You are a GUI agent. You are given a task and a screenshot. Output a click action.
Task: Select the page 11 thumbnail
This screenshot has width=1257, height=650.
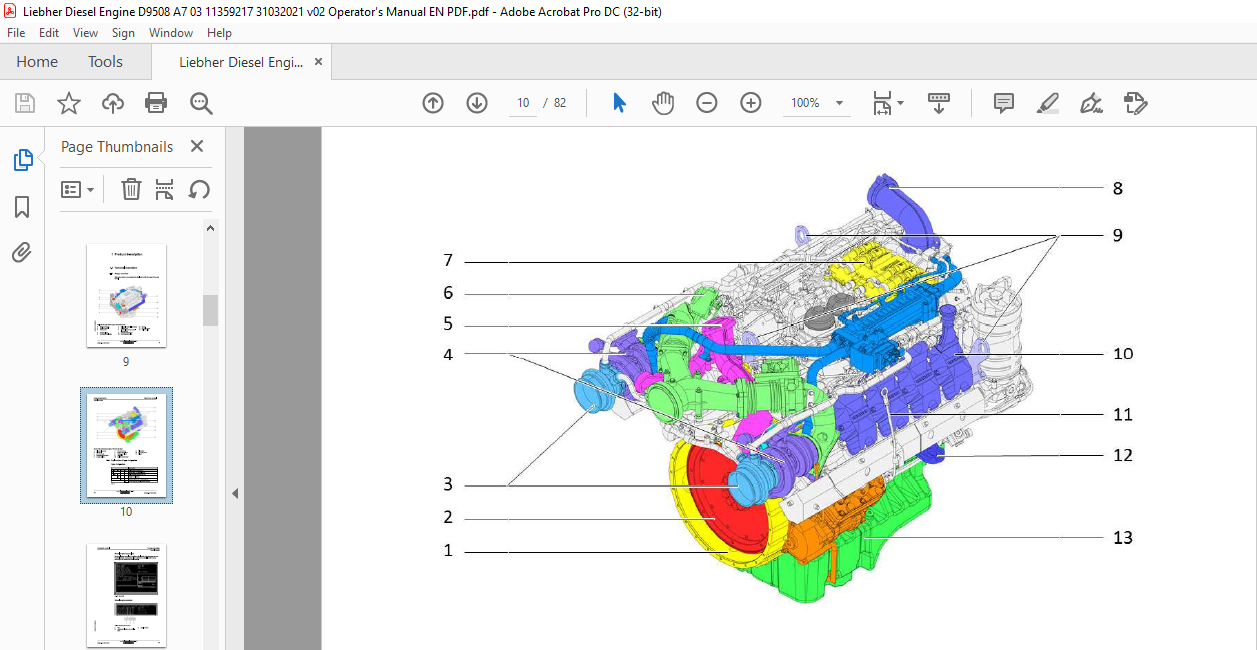pyautogui.click(x=126, y=596)
